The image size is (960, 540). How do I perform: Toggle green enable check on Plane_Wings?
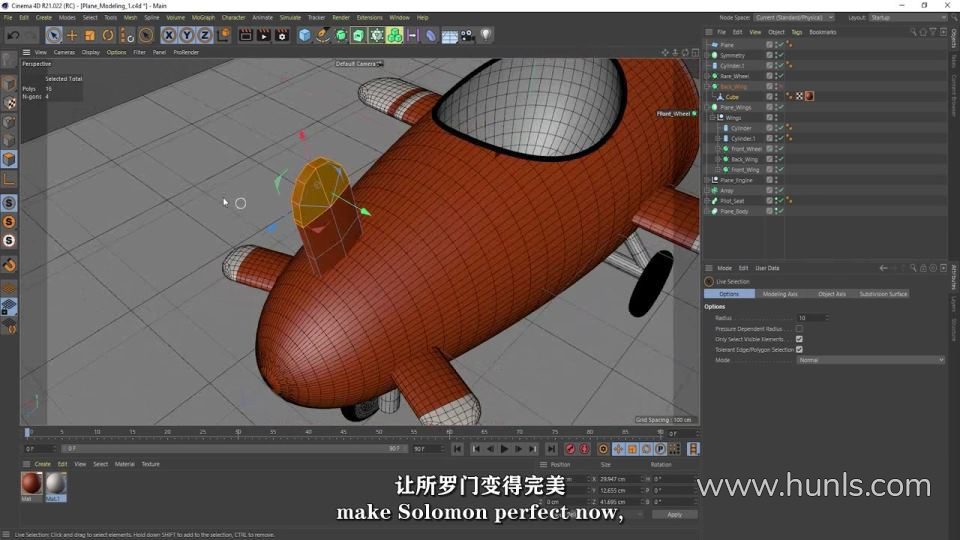point(781,107)
